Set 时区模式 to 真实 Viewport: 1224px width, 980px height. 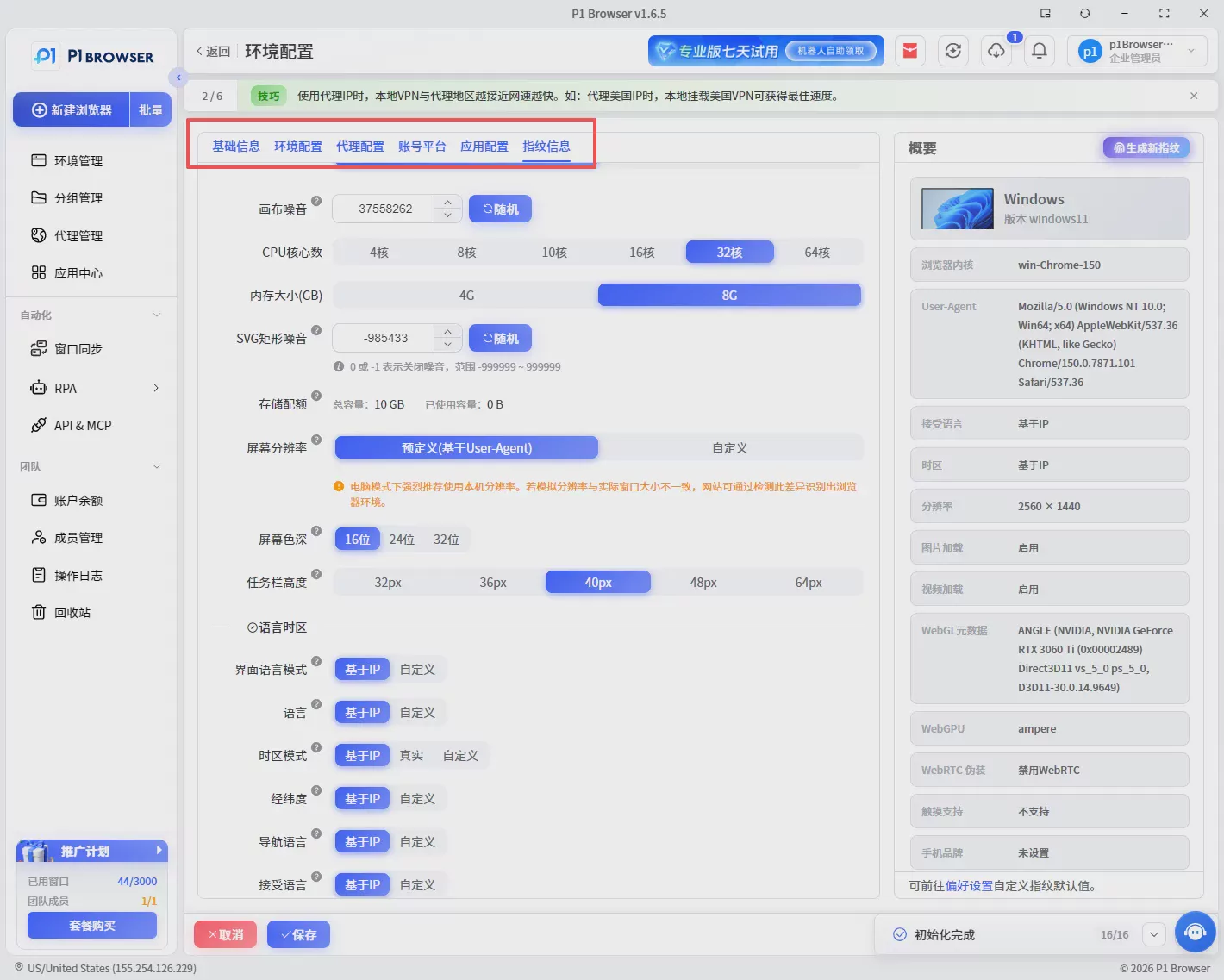click(x=411, y=756)
